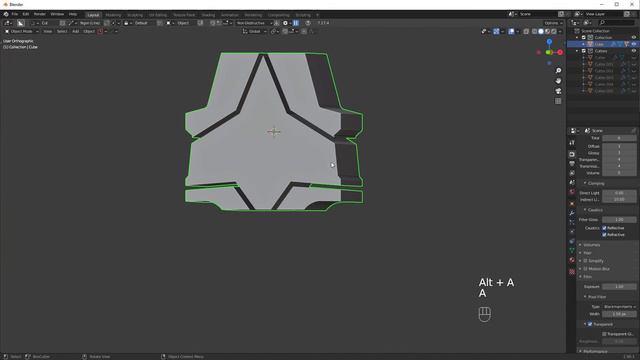Switch to the Sculpting workspace tab
Image resolution: width=640 pixels, height=360 pixels.
point(135,15)
